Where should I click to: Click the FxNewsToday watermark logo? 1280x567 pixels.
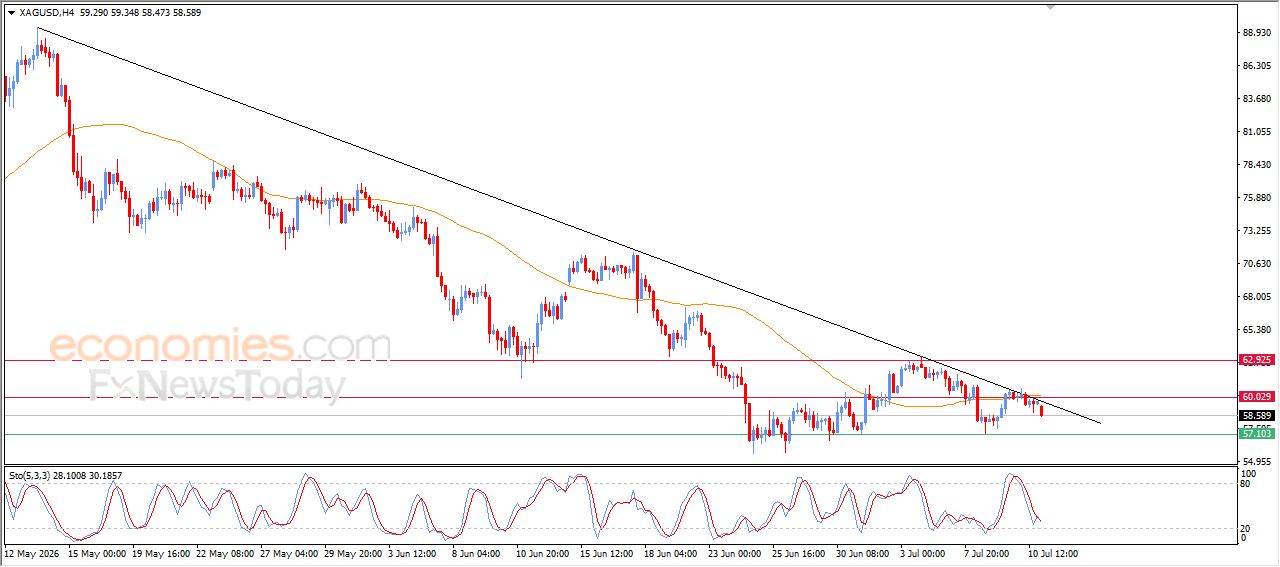point(217,385)
